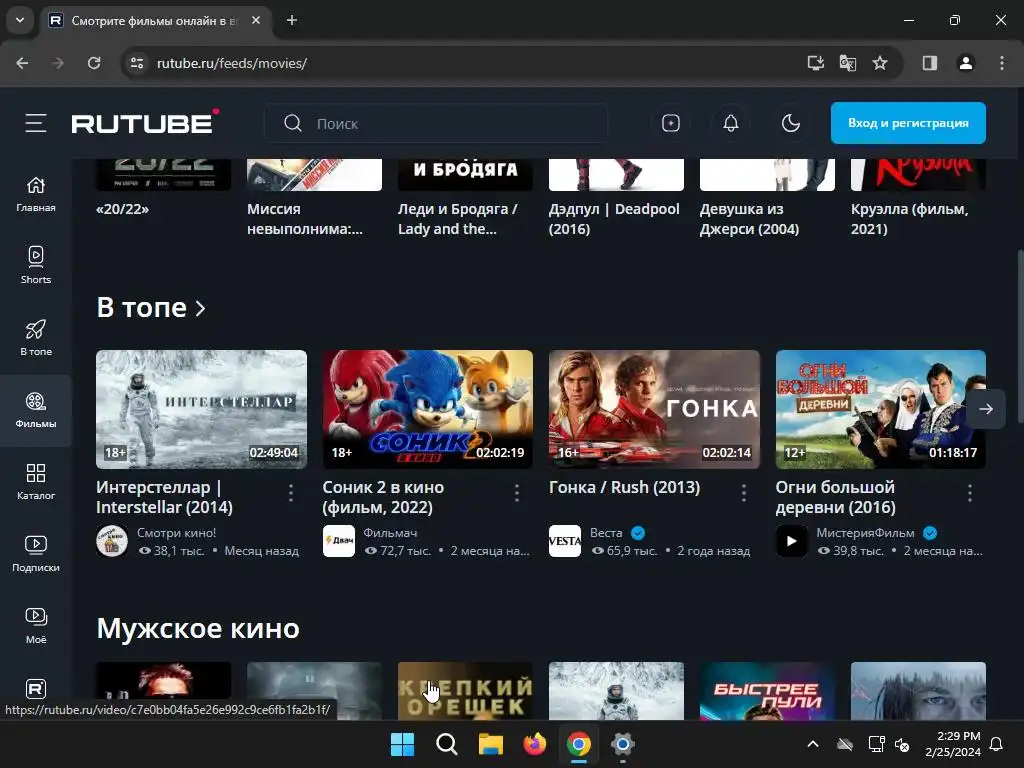Click the Вход и регистрация button
This screenshot has height=768, width=1024.
click(x=908, y=123)
